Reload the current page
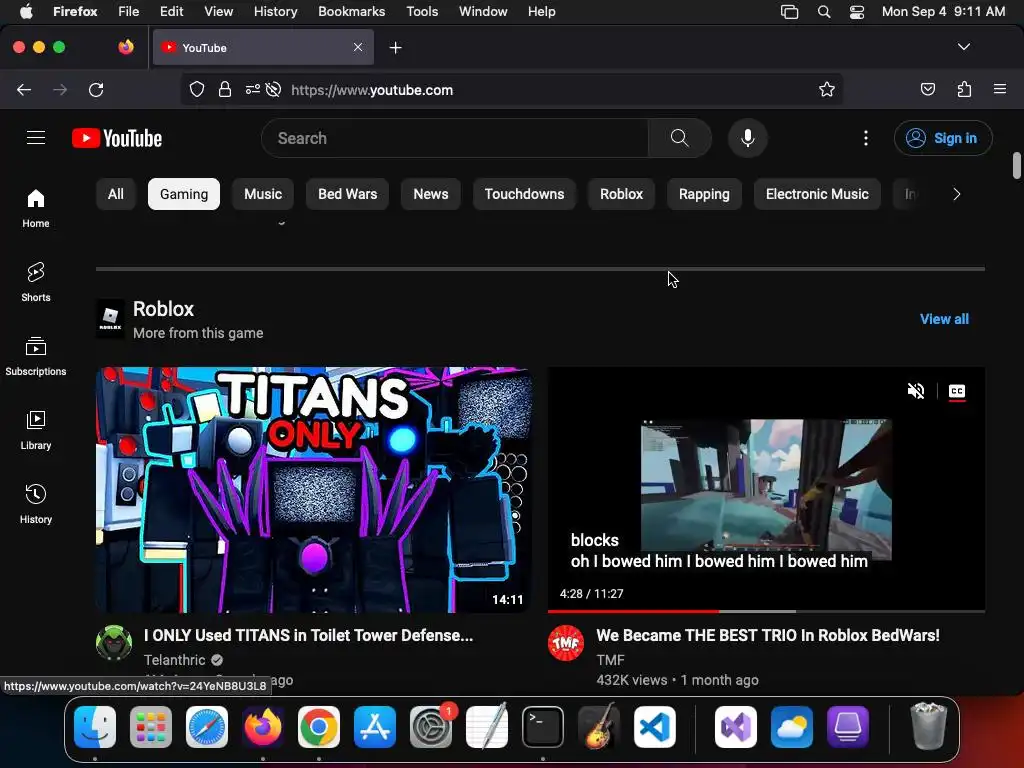 click(x=96, y=89)
